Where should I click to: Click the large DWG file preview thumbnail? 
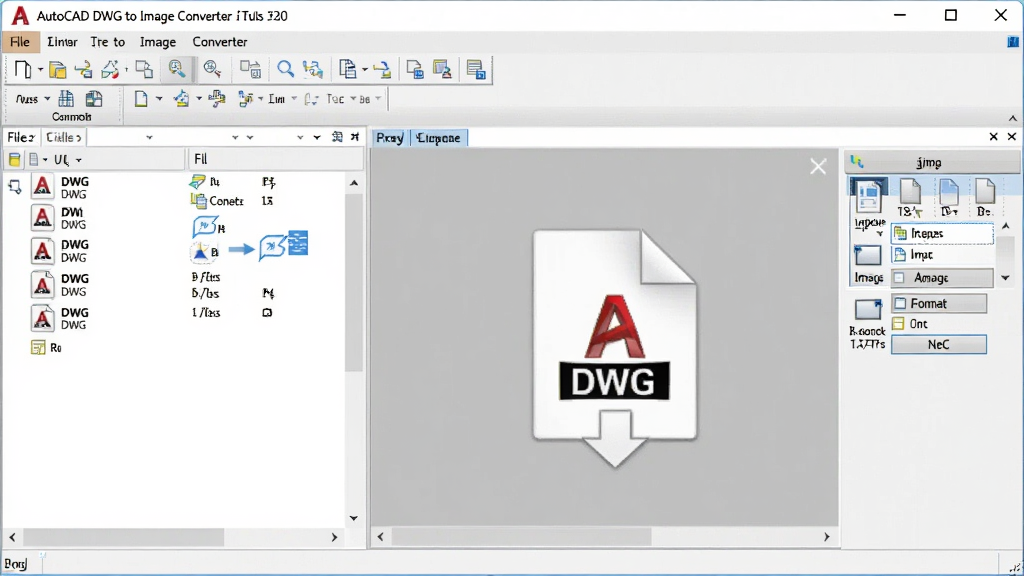(615, 347)
